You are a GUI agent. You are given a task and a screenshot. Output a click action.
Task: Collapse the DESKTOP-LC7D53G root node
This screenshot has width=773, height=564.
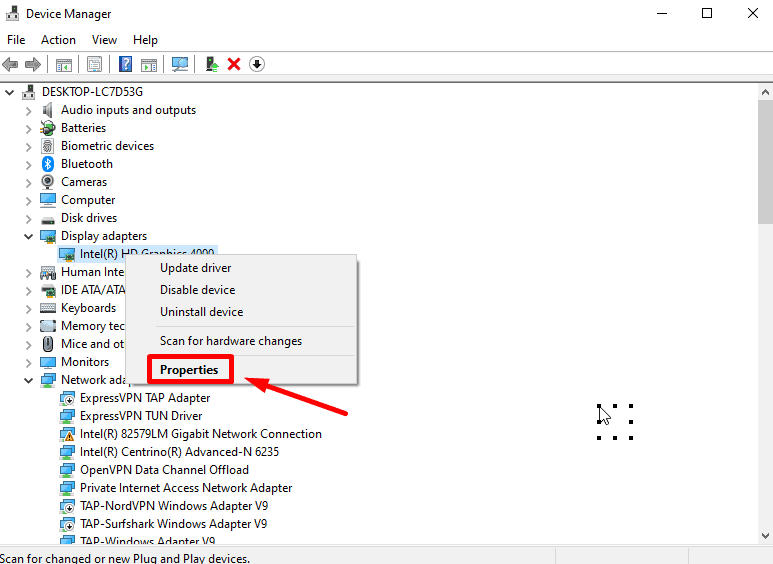10,92
